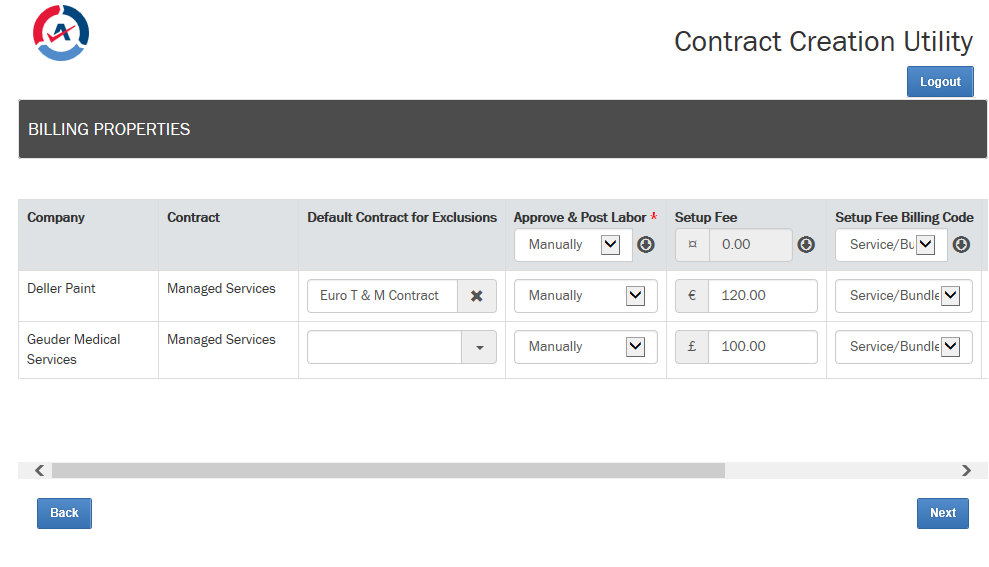Click the Back button

tap(64, 513)
